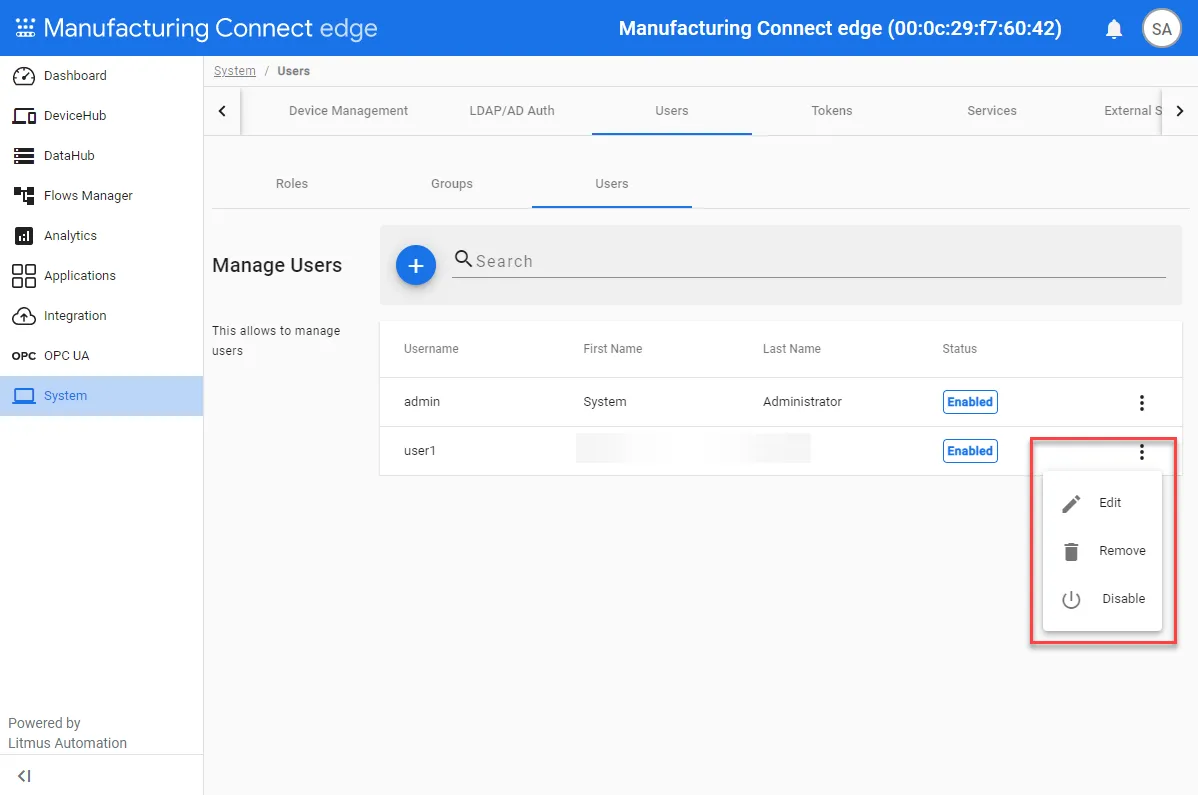
Task: Click the DeviceHub icon in sidebar
Action: click(24, 116)
